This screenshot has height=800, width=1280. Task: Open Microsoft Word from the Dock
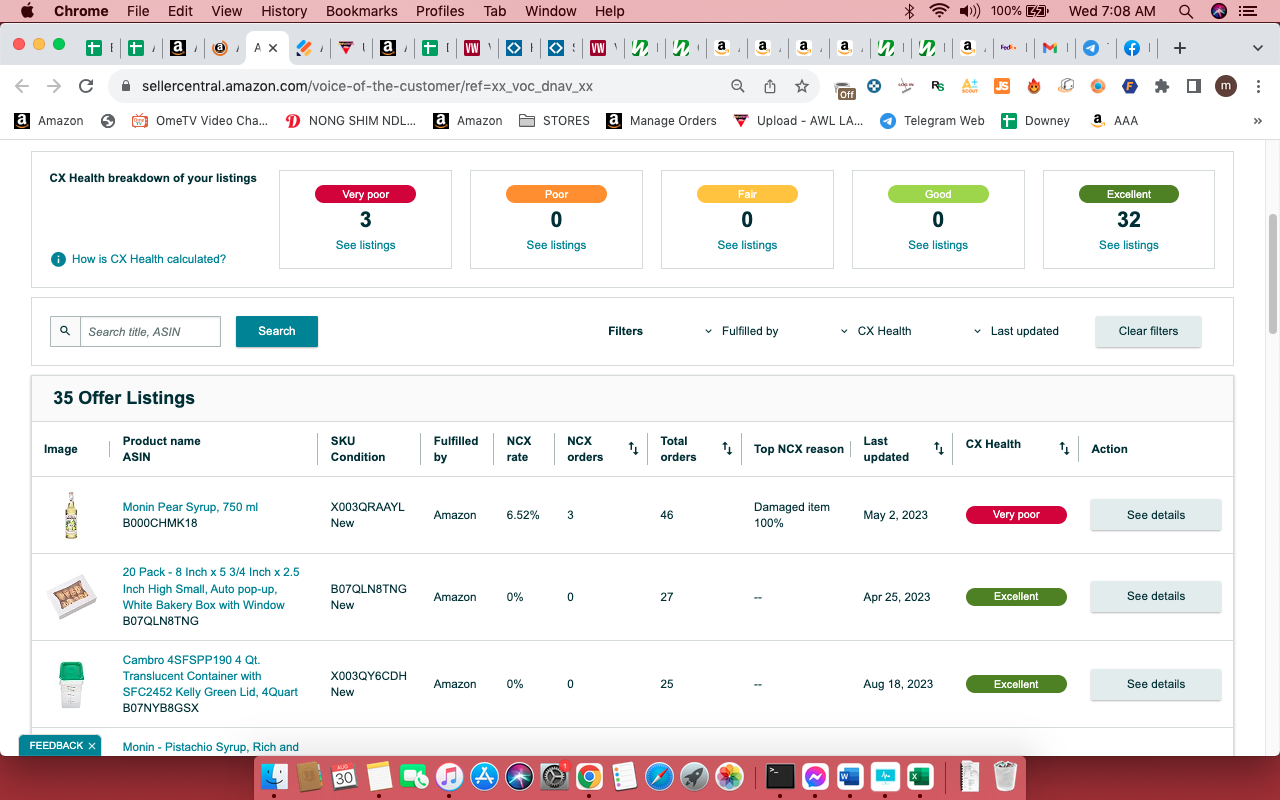click(x=850, y=775)
